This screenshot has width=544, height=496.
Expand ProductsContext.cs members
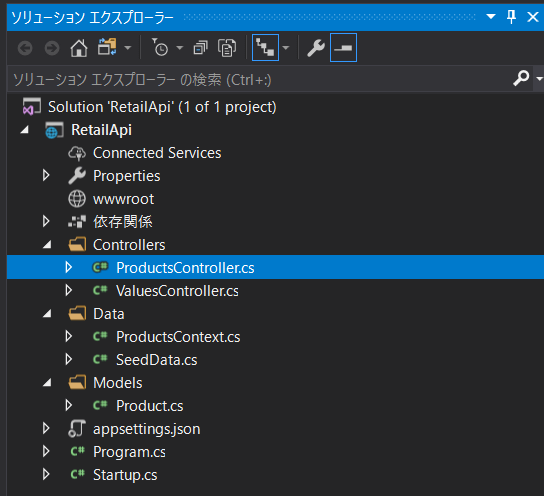(69, 336)
